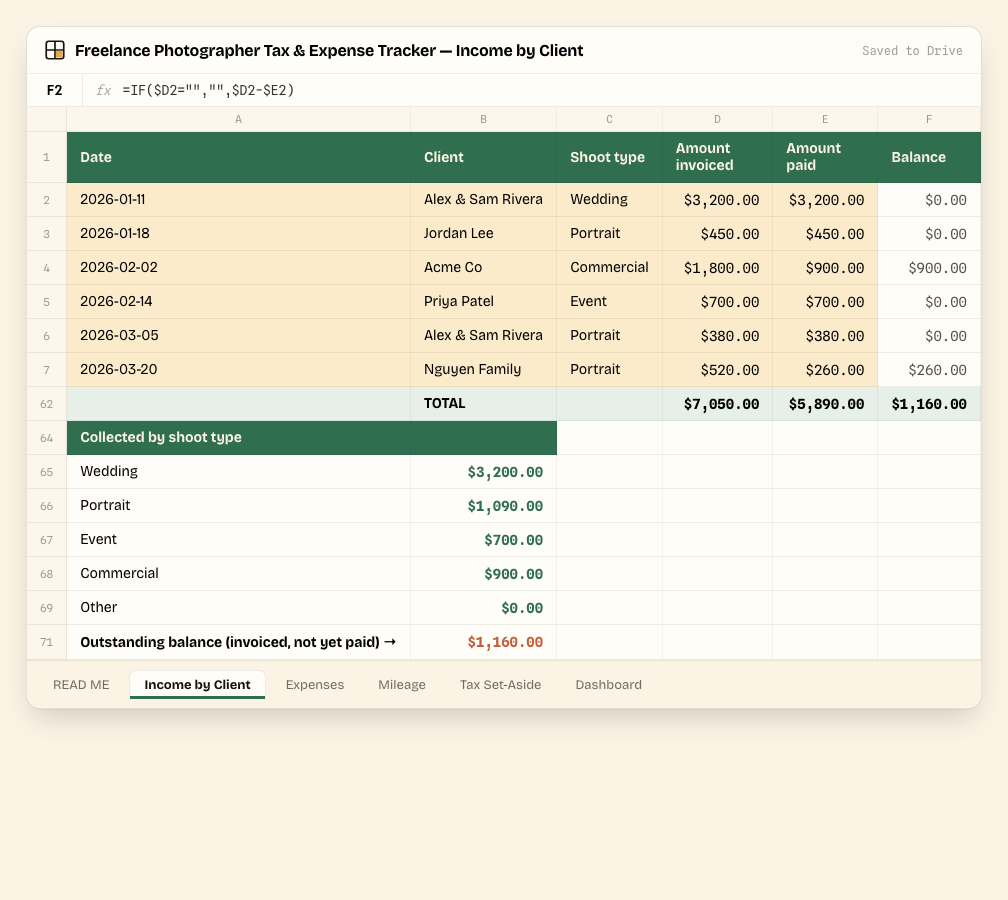Click the fx formula icon

coord(103,90)
